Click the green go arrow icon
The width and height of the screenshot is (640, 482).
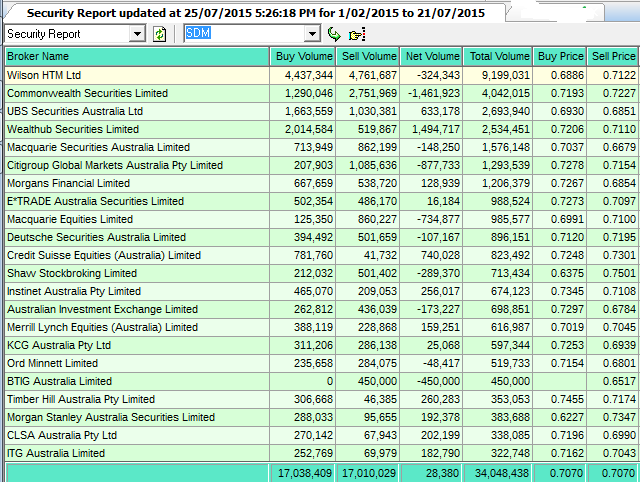[334, 34]
